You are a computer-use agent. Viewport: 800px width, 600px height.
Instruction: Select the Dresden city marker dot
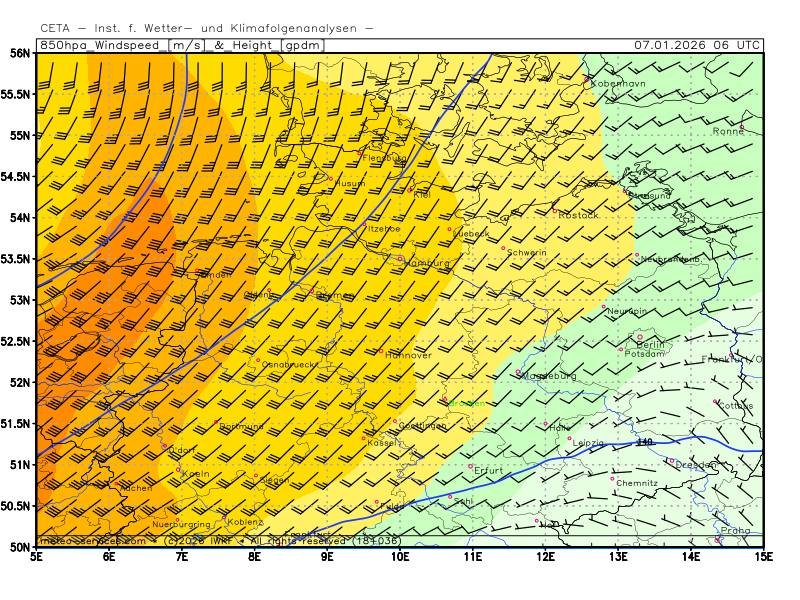click(672, 461)
